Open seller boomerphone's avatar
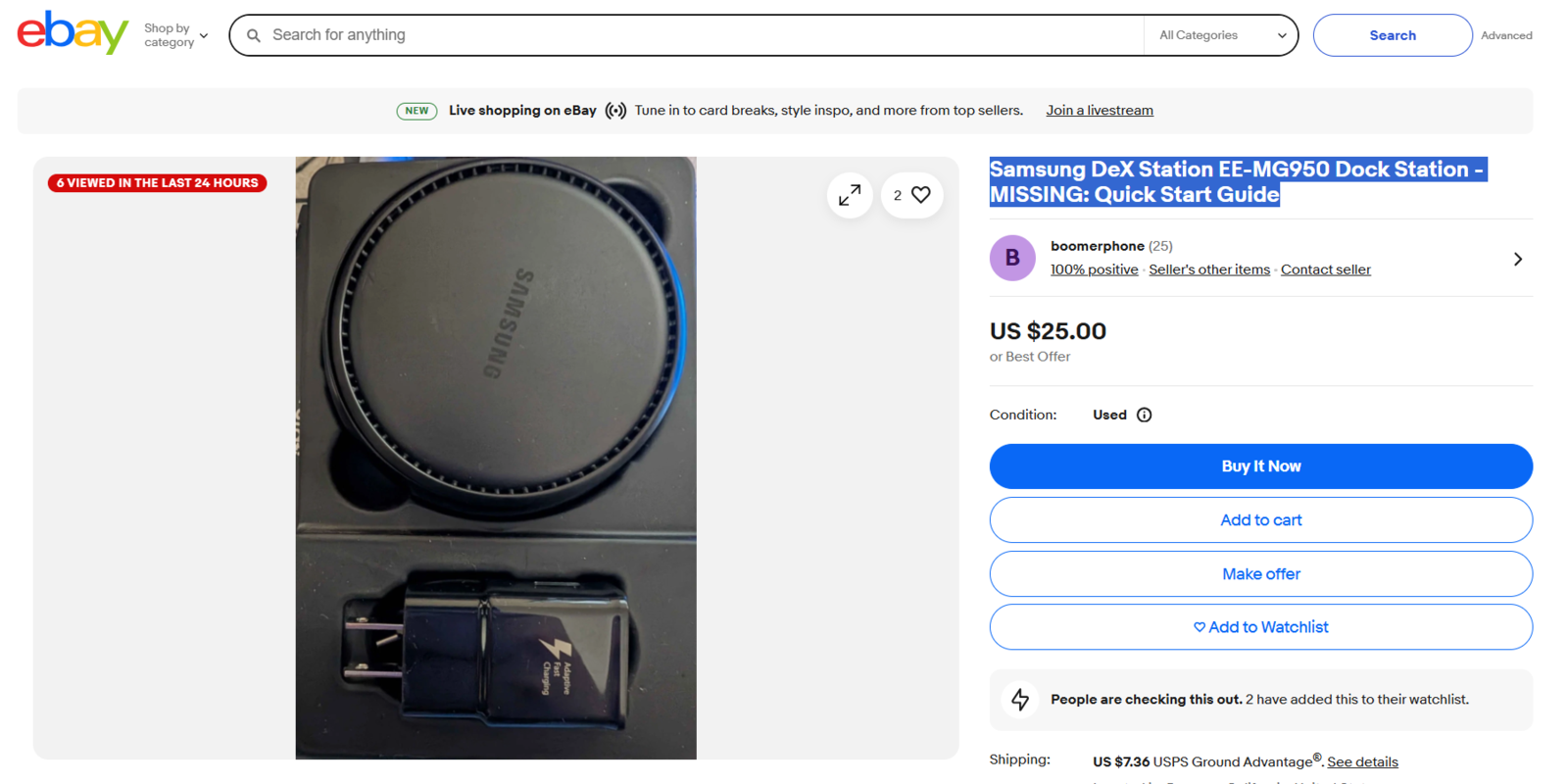This screenshot has width=1568, height=784. tap(1011, 258)
